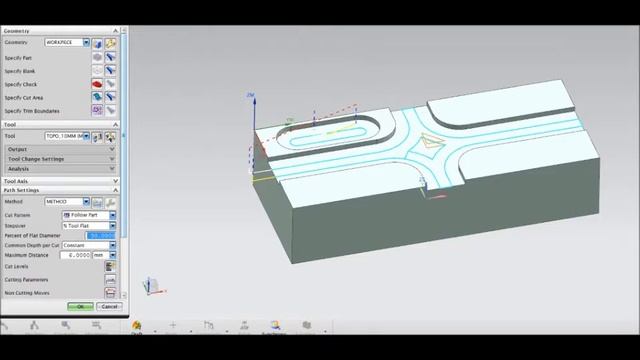This screenshot has height=360, width=640.
Task: Click the green OK button
Action: (x=80, y=307)
